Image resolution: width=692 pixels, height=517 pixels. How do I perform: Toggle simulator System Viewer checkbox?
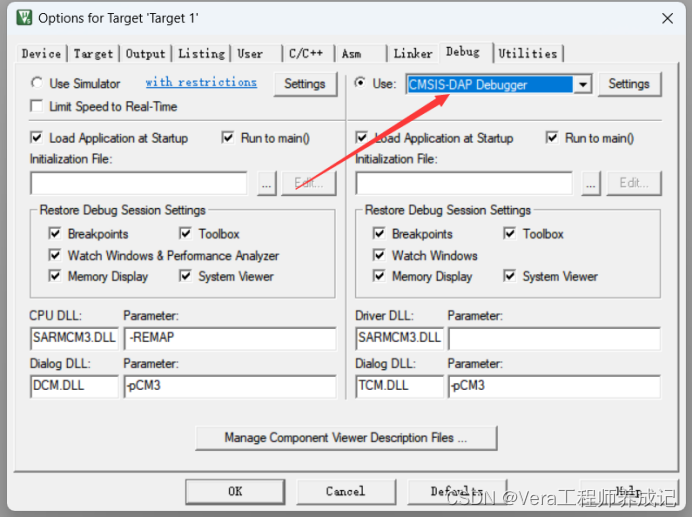(185, 276)
